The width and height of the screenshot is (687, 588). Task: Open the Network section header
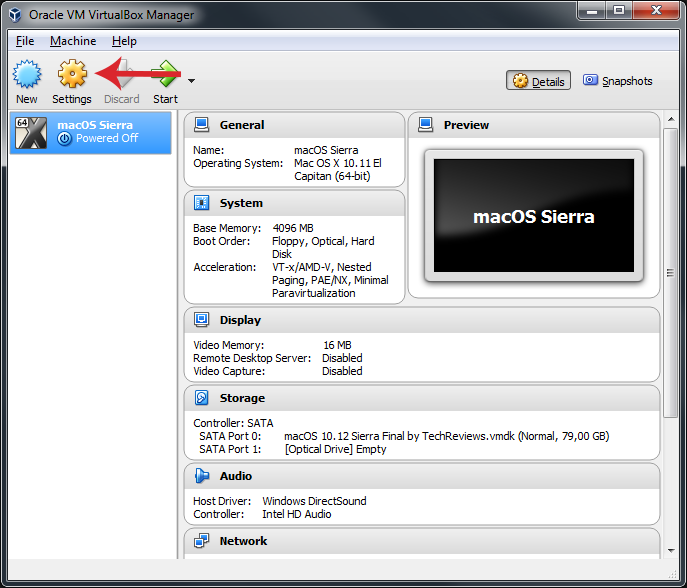(x=422, y=542)
